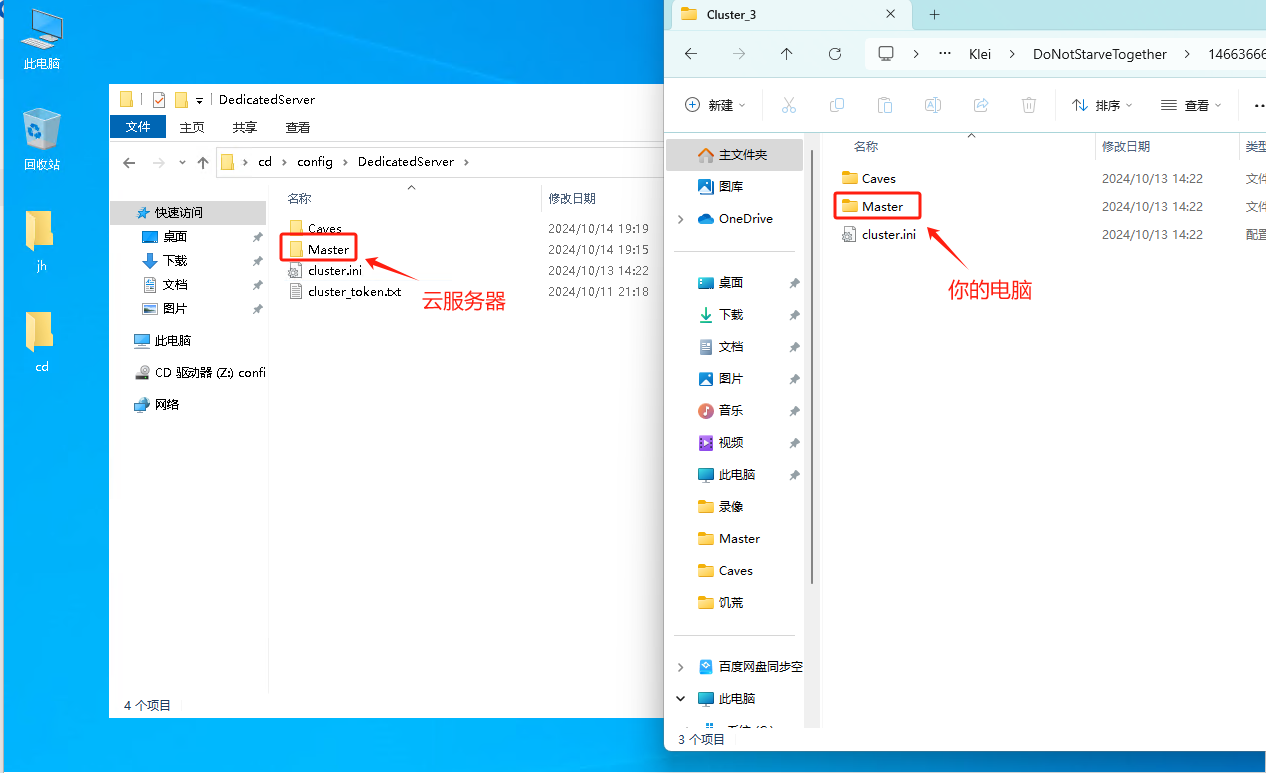Click the cd breadcrumb in DedicatedServer address bar
This screenshot has height=773, width=1266.
coord(265,161)
